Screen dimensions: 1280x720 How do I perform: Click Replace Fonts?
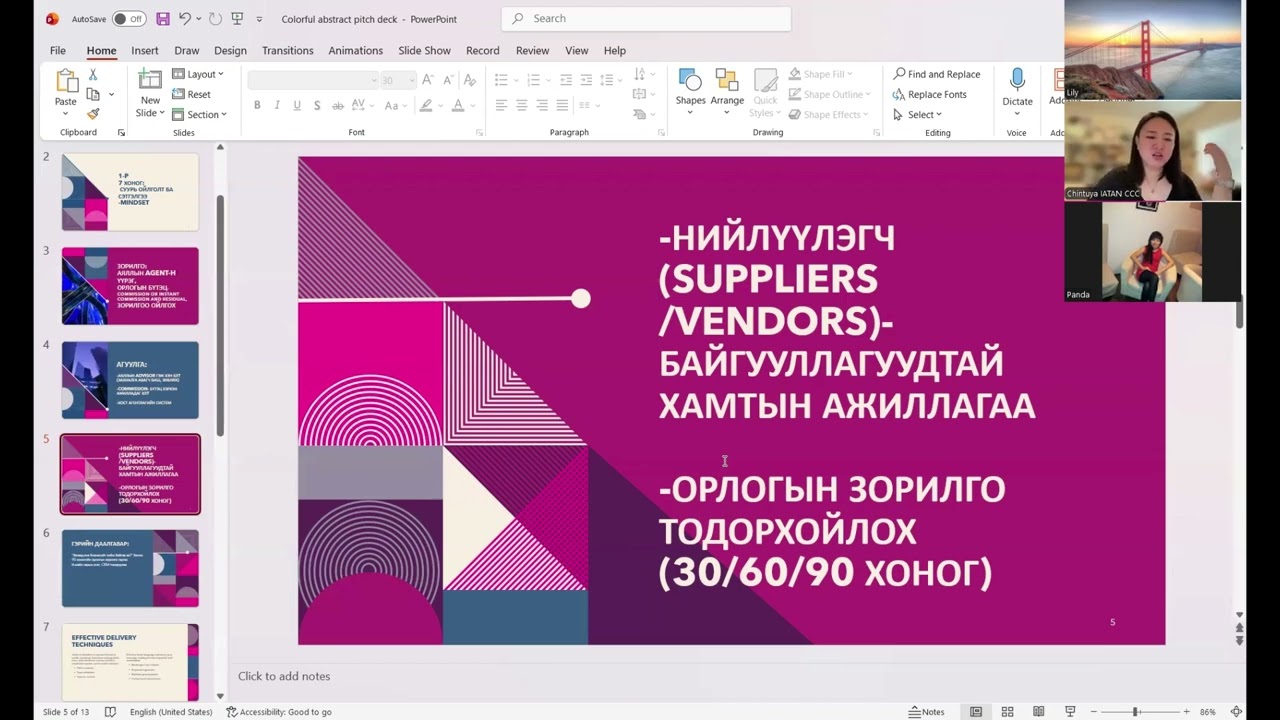pos(929,94)
